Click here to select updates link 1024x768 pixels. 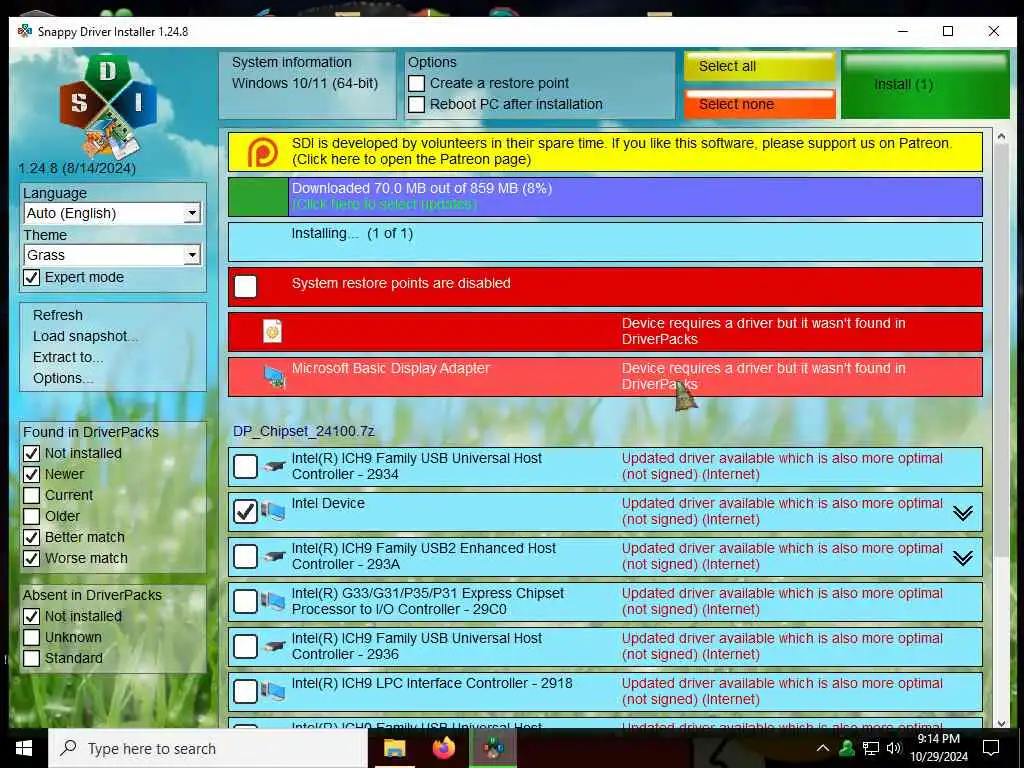[384, 204]
